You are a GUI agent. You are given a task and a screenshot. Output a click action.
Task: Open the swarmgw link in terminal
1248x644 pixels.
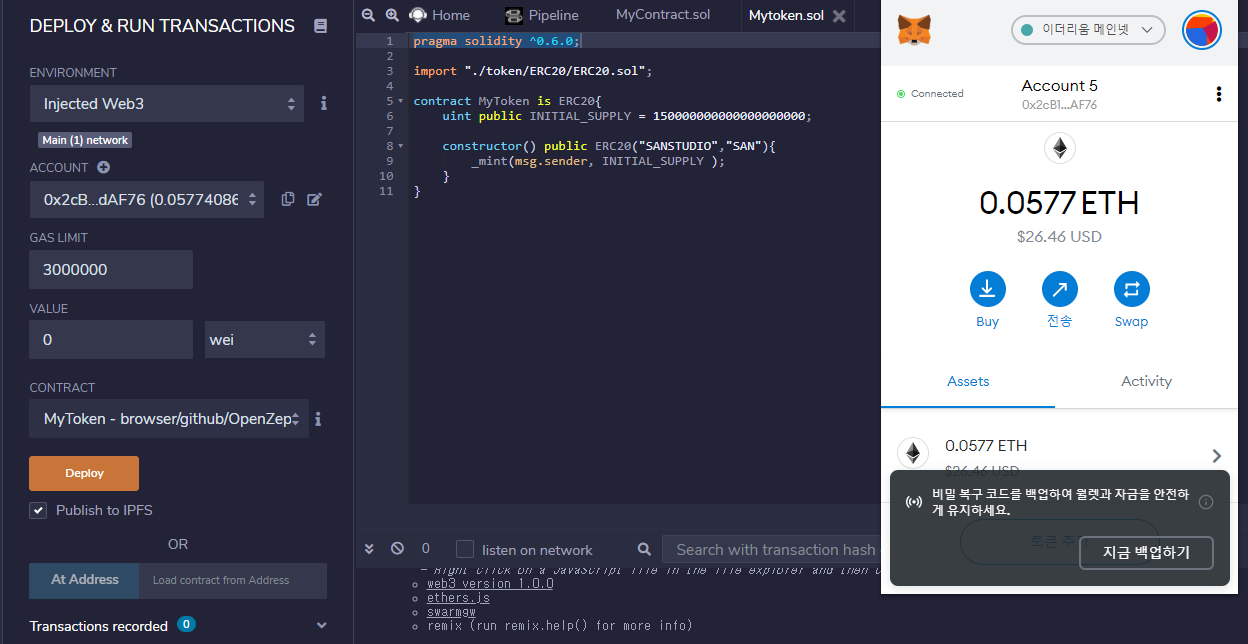tap(451, 612)
